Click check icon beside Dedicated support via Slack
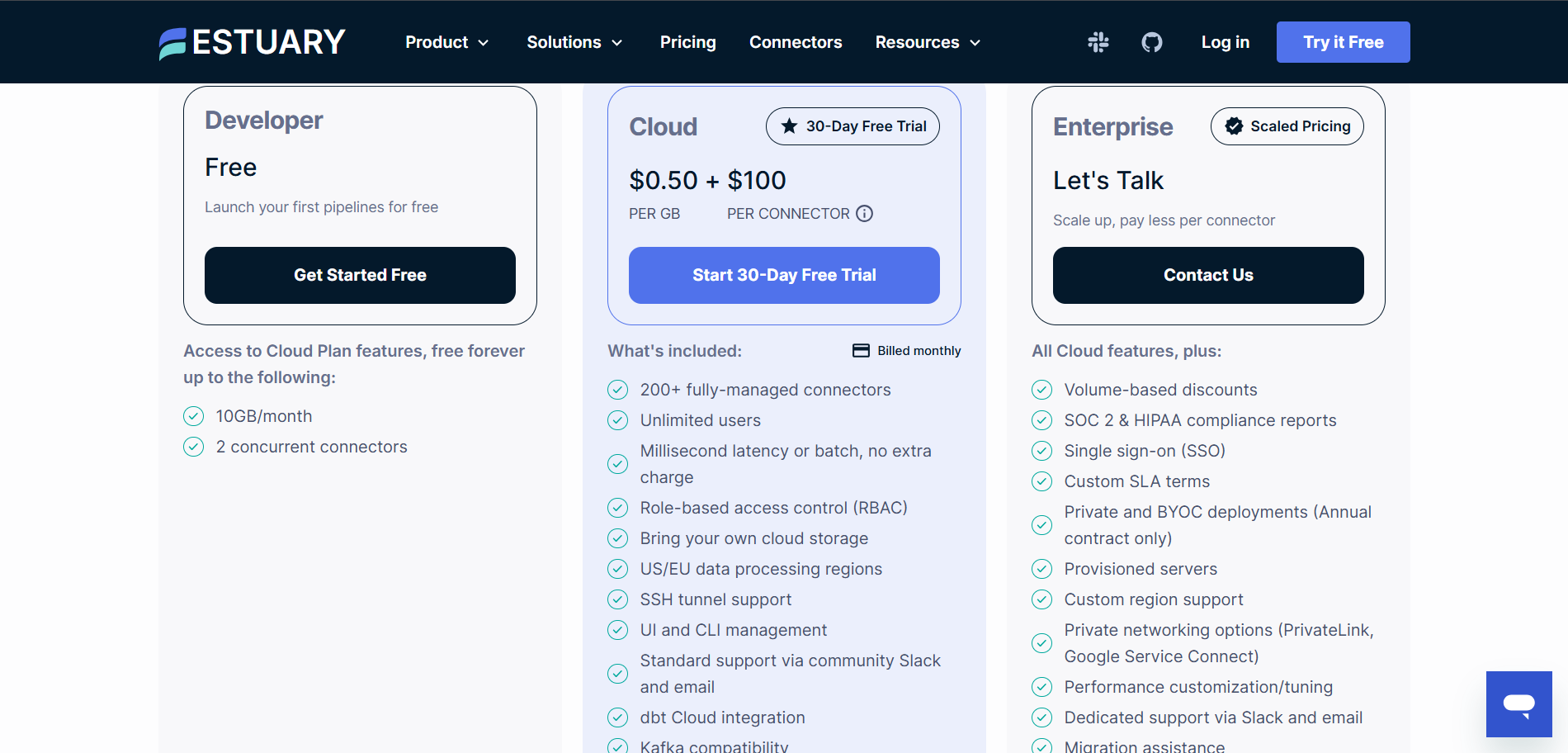This screenshot has height=753, width=1568. click(1042, 717)
